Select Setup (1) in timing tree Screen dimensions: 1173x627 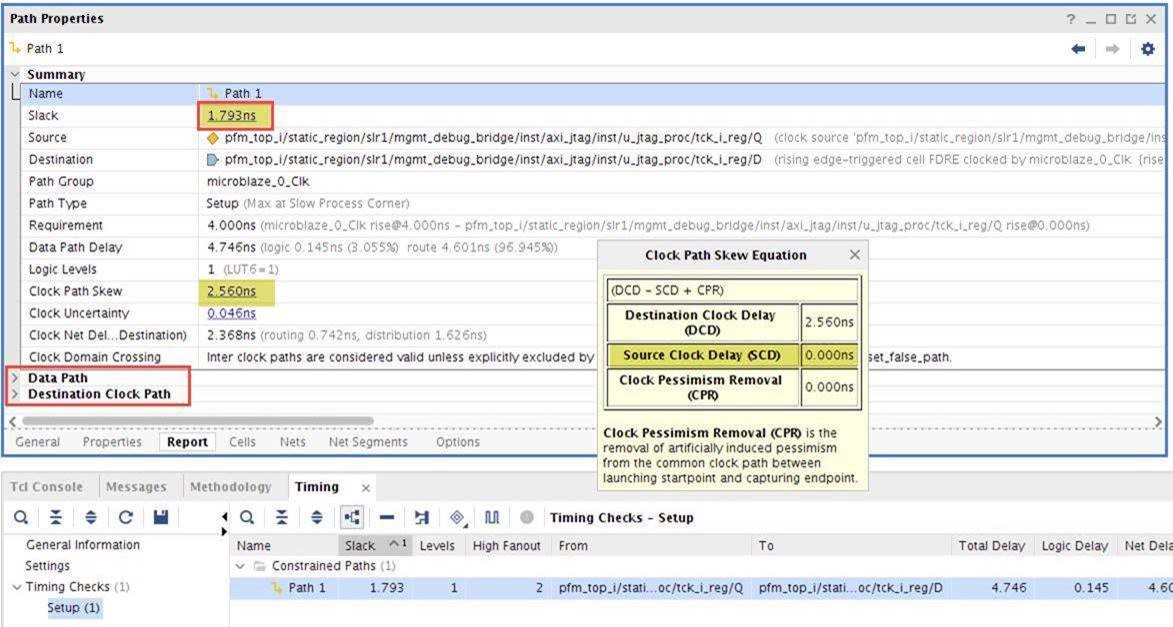click(73, 608)
